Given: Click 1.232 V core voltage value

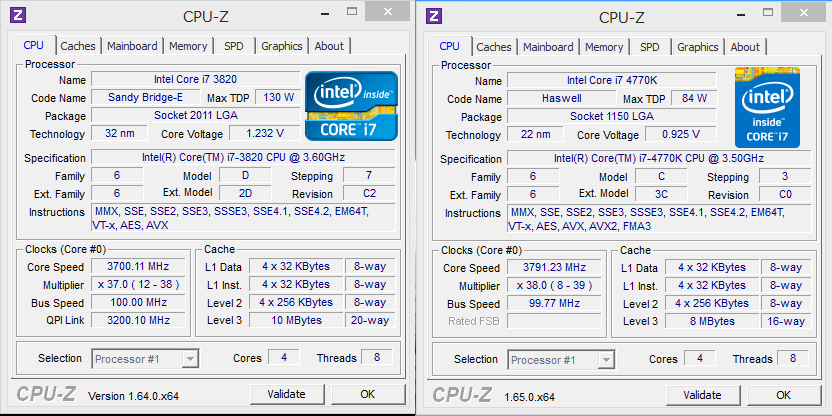Looking at the screenshot, I should [x=265, y=133].
